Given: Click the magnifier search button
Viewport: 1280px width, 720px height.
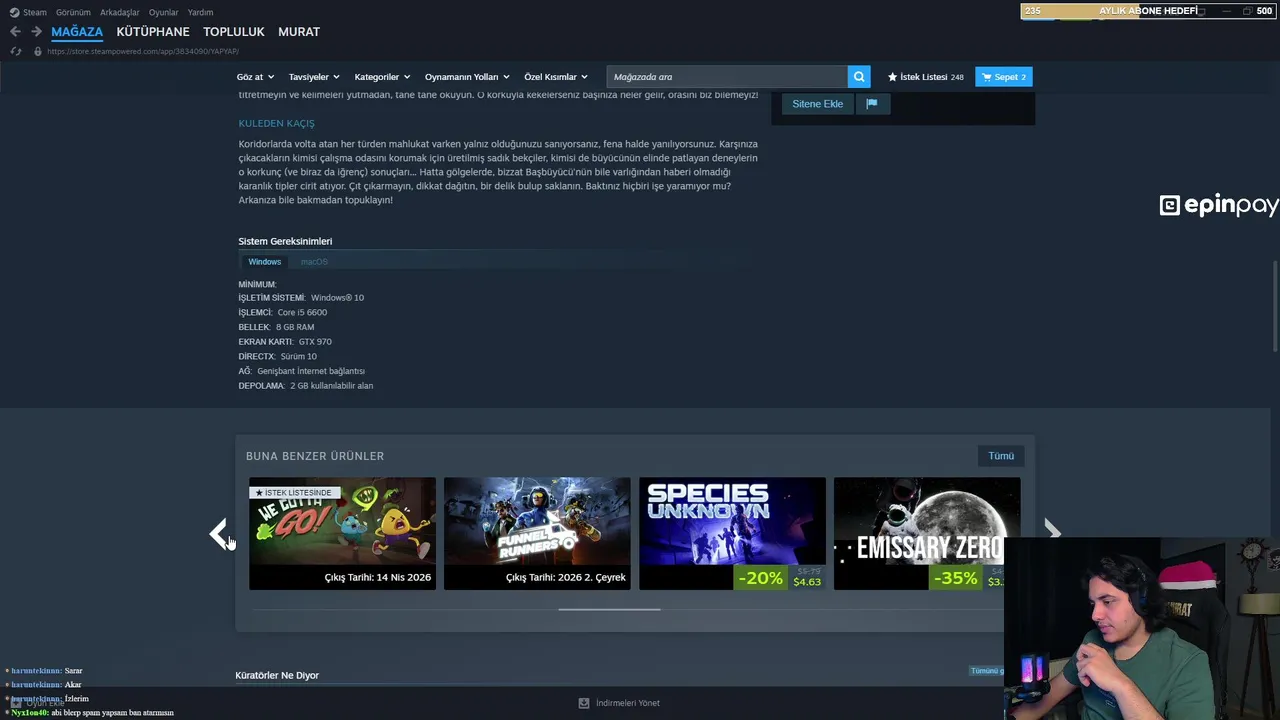Looking at the screenshot, I should point(858,77).
